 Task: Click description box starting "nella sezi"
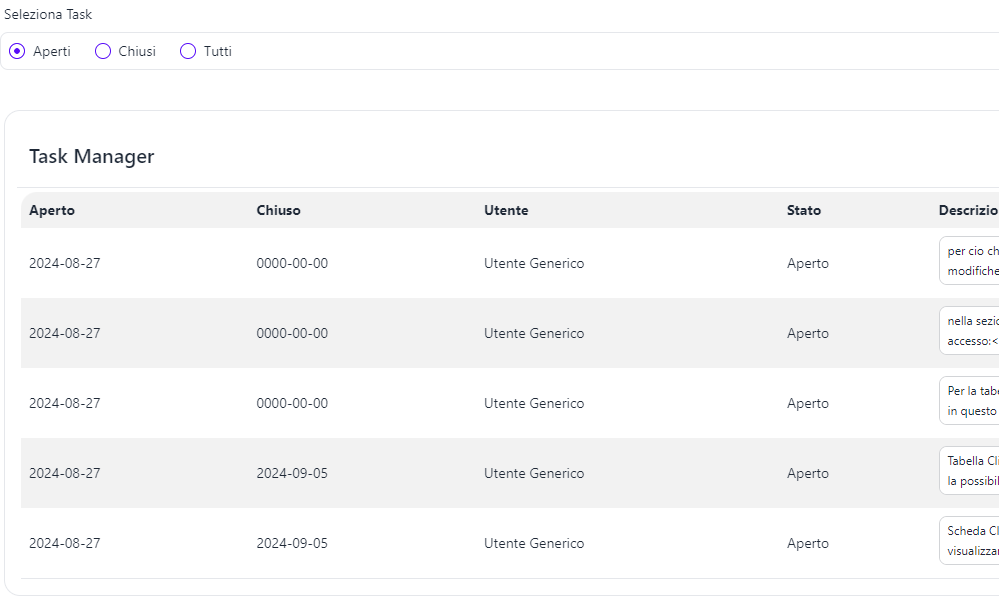[x=970, y=331]
